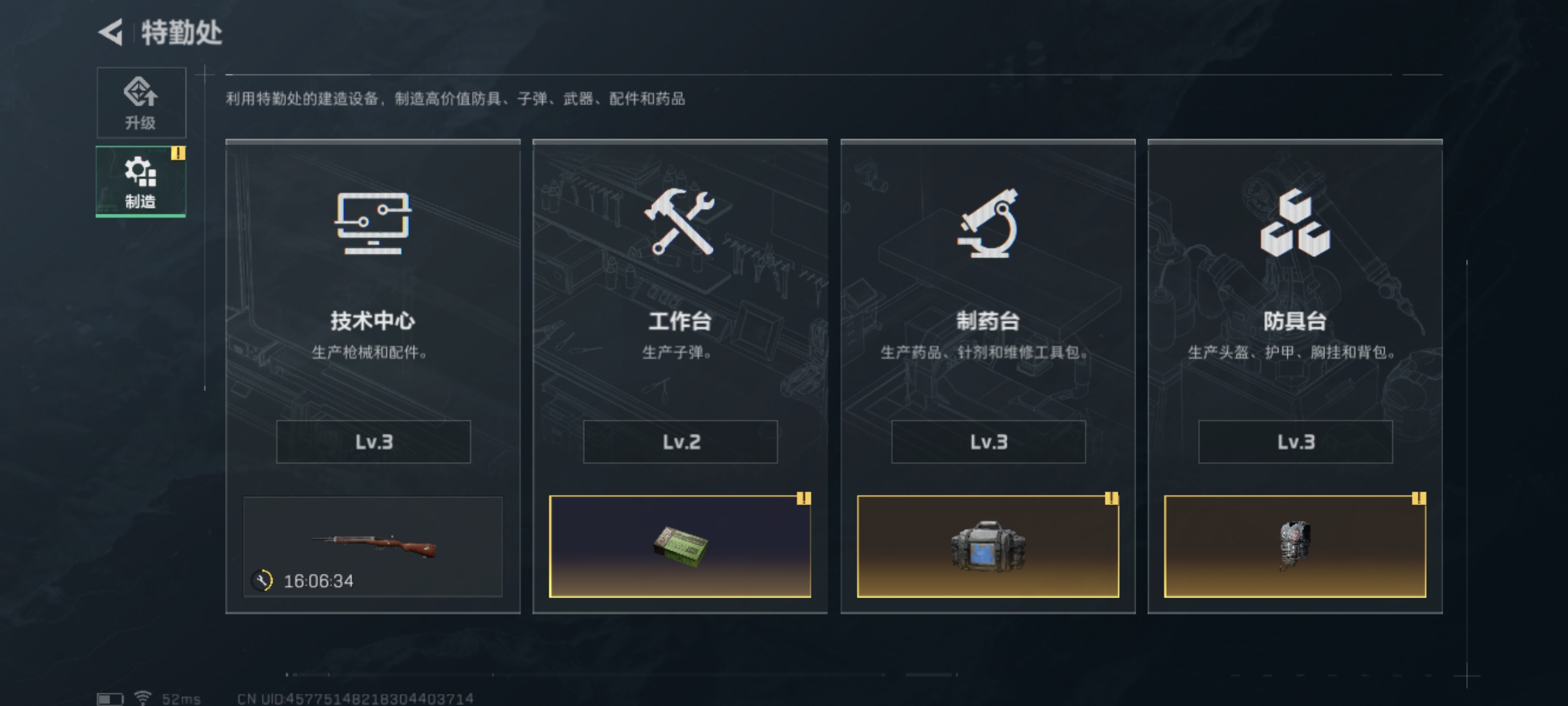Open the 工作台 Lv.2 level box

pyautogui.click(x=680, y=442)
